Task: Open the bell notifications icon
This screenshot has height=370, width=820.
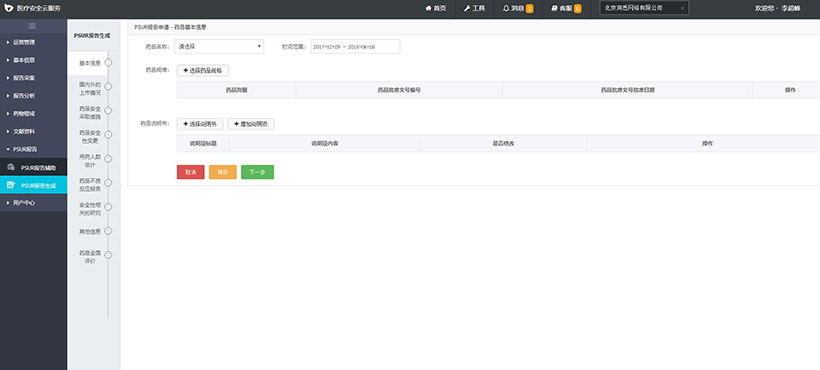Action: (x=506, y=8)
